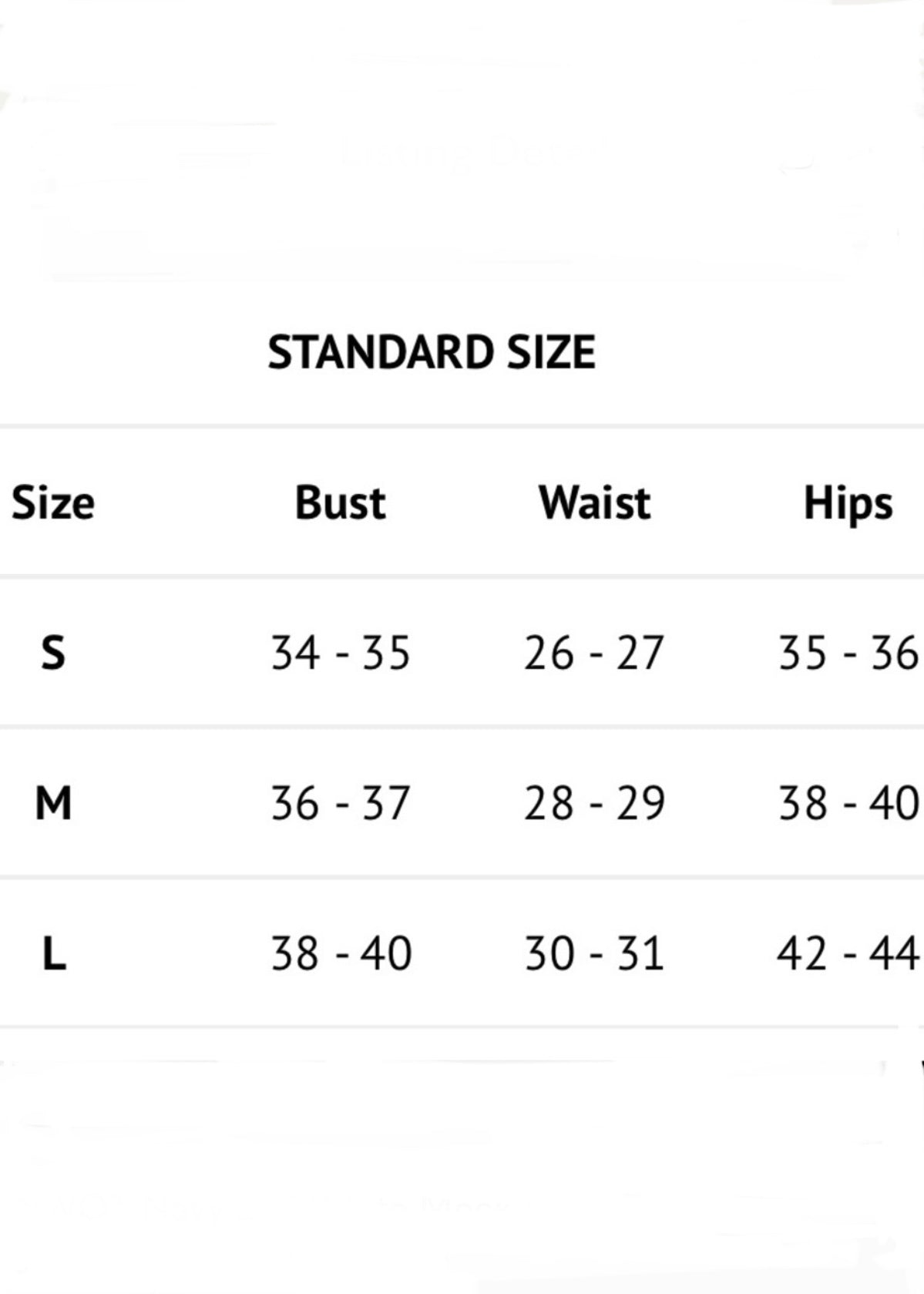
Task: Click the small waist value 26 - 27
Action: [593, 653]
